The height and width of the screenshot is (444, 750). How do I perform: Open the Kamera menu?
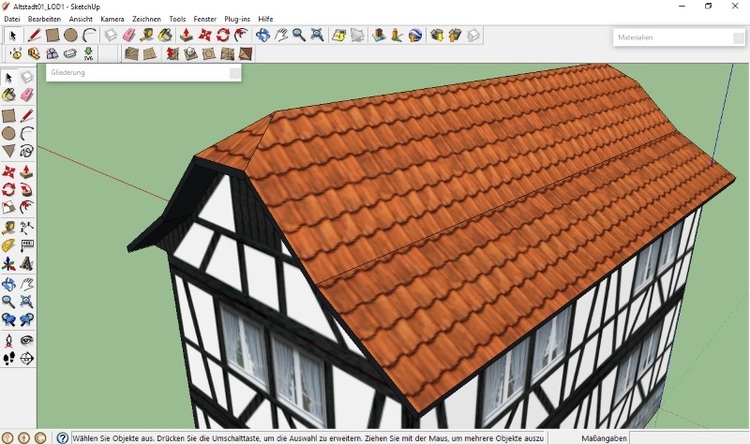pyautogui.click(x=112, y=19)
